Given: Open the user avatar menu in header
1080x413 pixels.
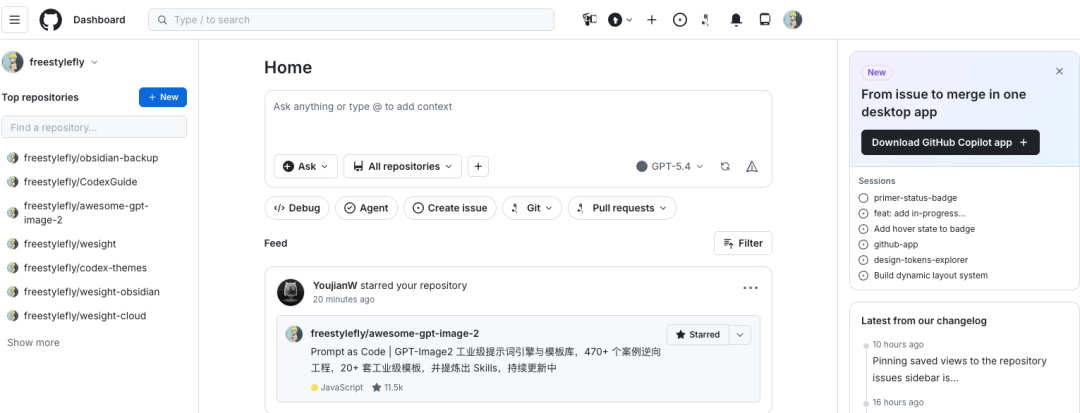Looking at the screenshot, I should 793,20.
